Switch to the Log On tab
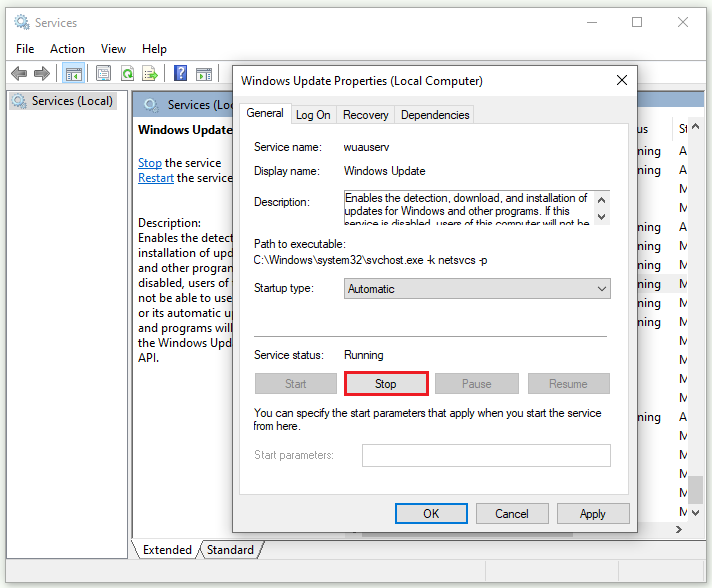The width and height of the screenshot is (712, 588). 313,115
